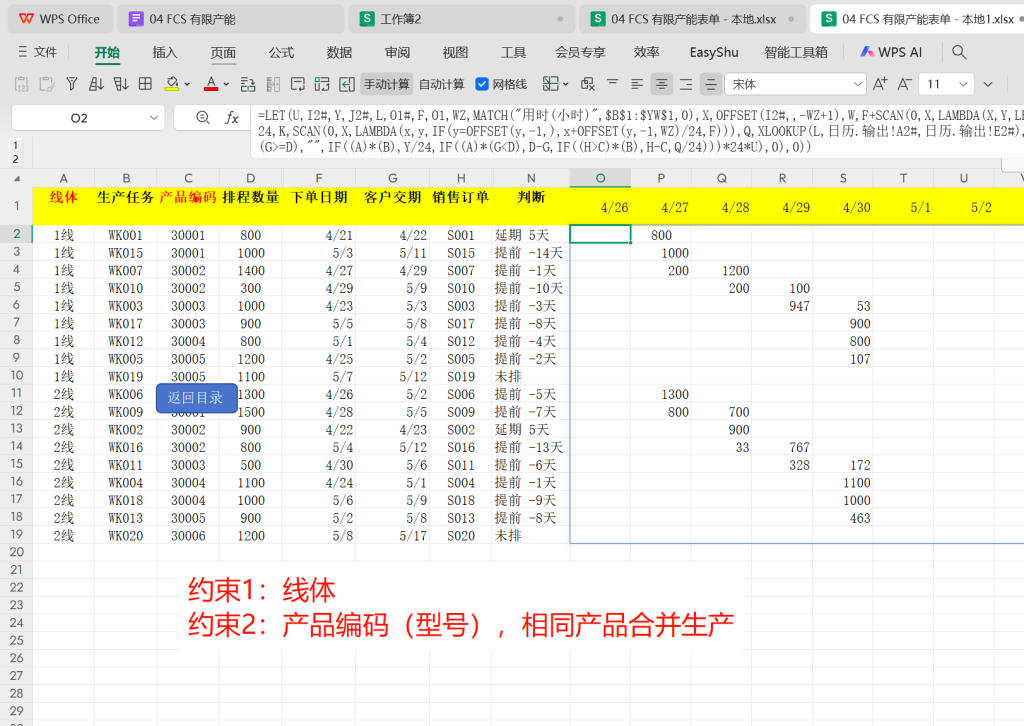The image size is (1024, 726).
Task: Sort descending with the descending-arrow icon
Action: click(x=121, y=84)
